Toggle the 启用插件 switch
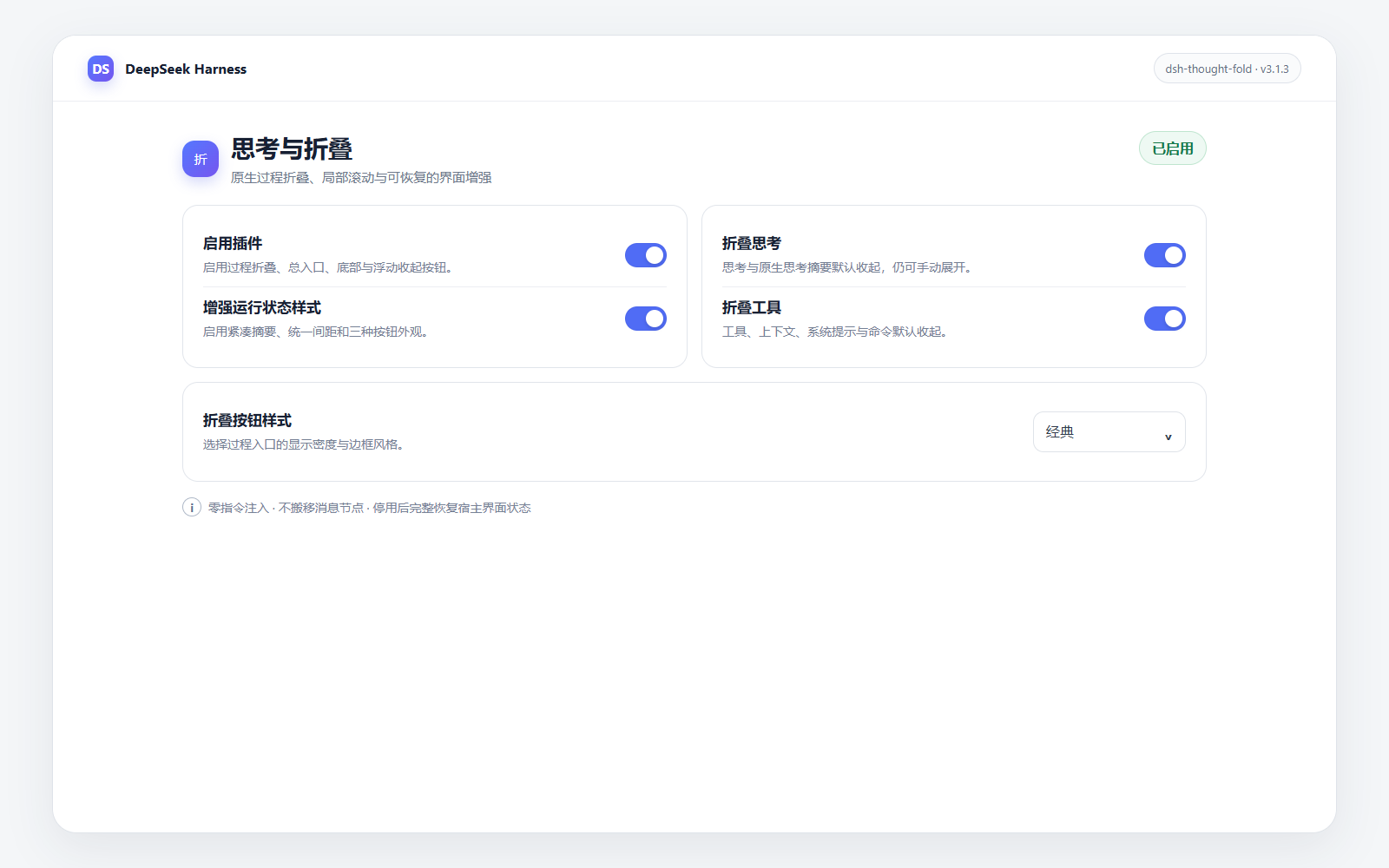Viewport: 1389px width, 868px height. (x=646, y=255)
